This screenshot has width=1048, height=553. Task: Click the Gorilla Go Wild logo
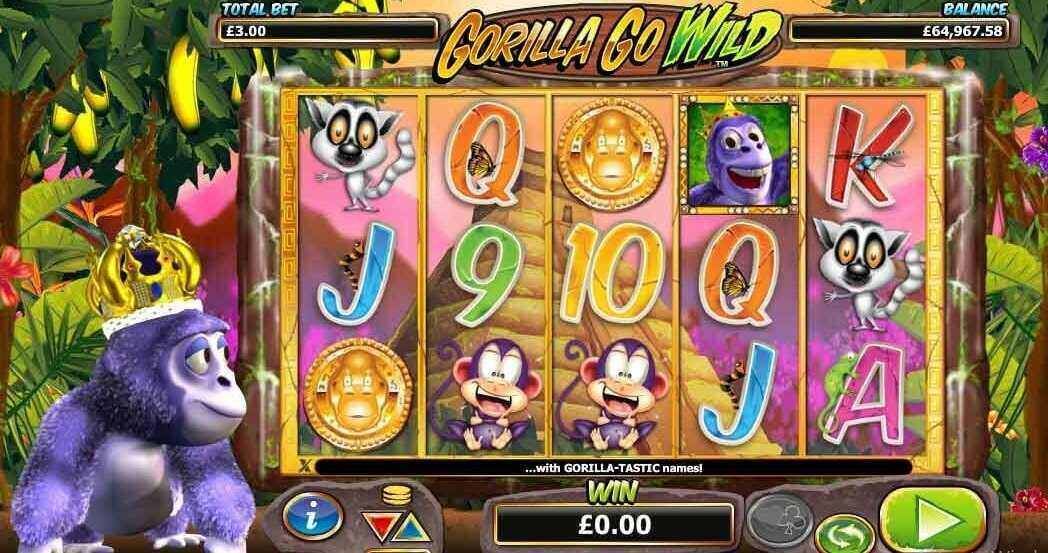(x=608, y=43)
